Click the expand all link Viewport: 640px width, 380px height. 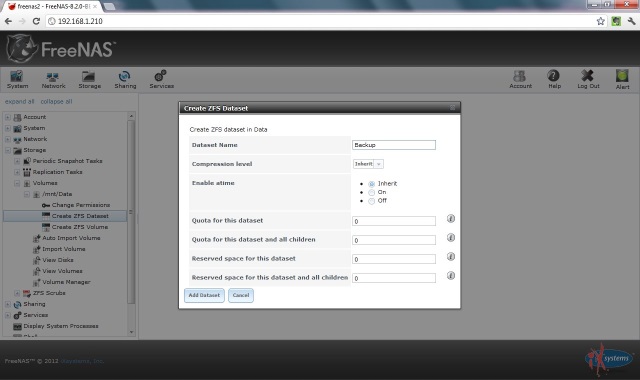point(20,101)
